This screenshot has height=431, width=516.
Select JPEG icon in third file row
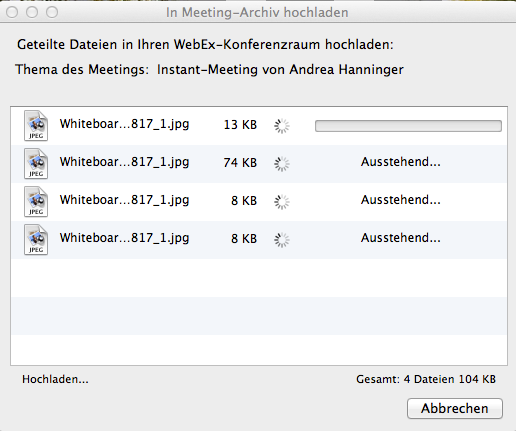pos(36,202)
